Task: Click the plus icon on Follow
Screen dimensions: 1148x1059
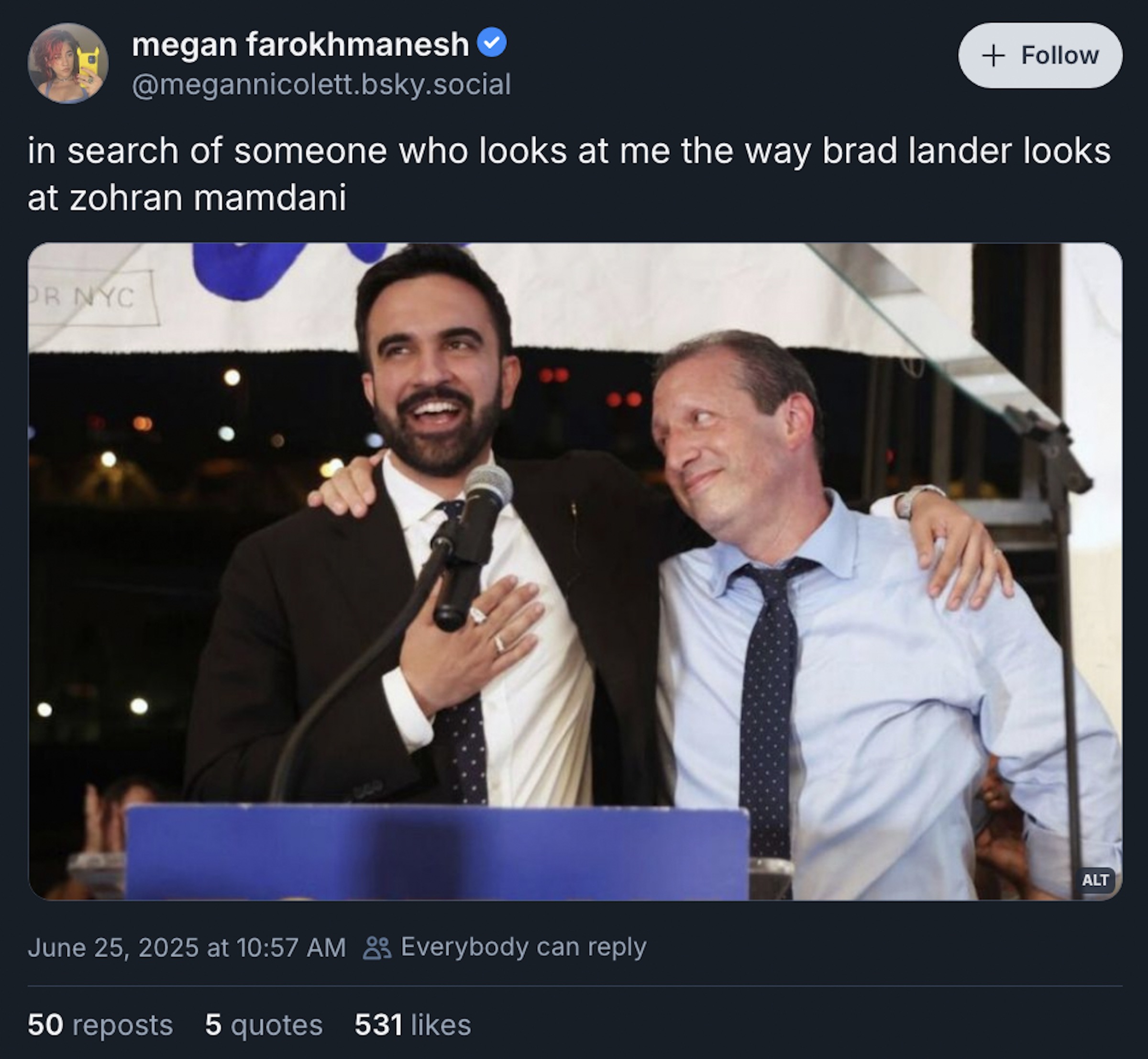Action: [x=993, y=56]
